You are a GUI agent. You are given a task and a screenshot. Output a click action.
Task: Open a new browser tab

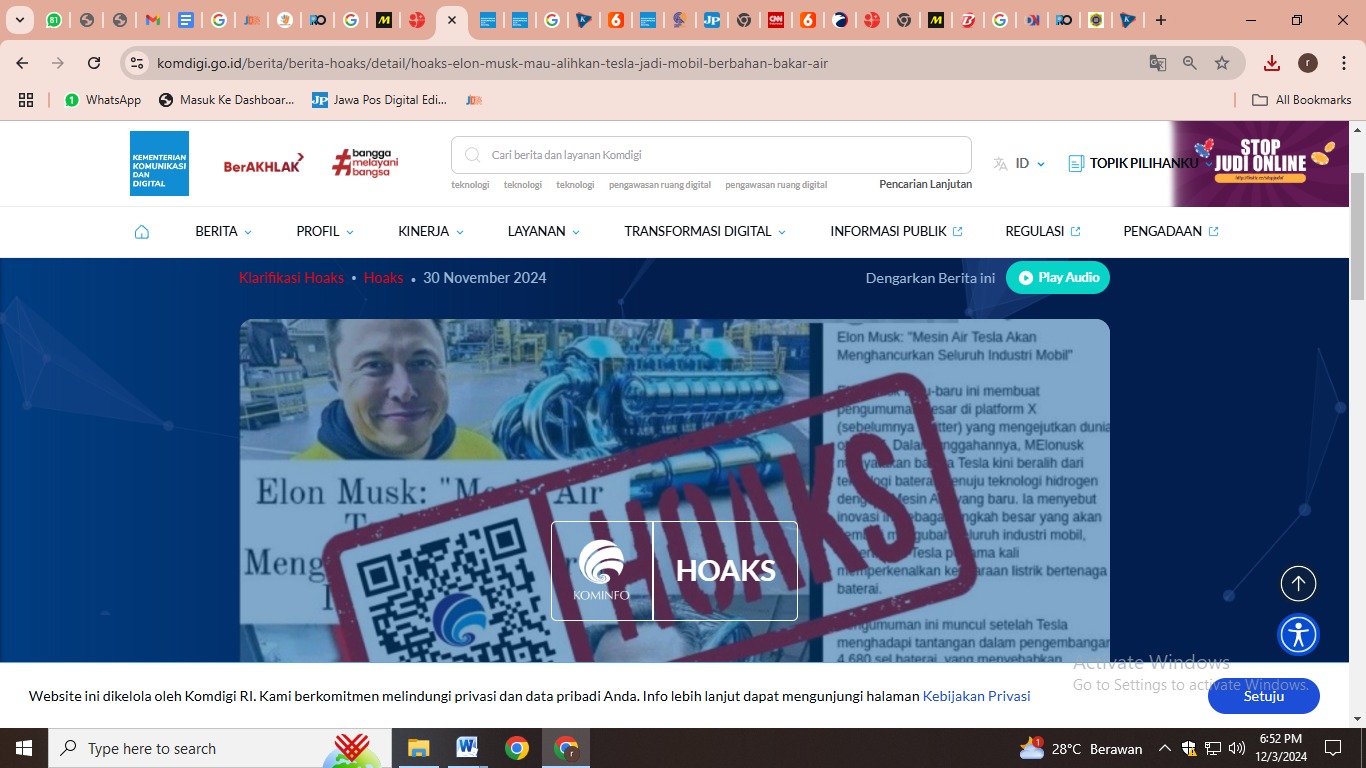[x=1160, y=20]
